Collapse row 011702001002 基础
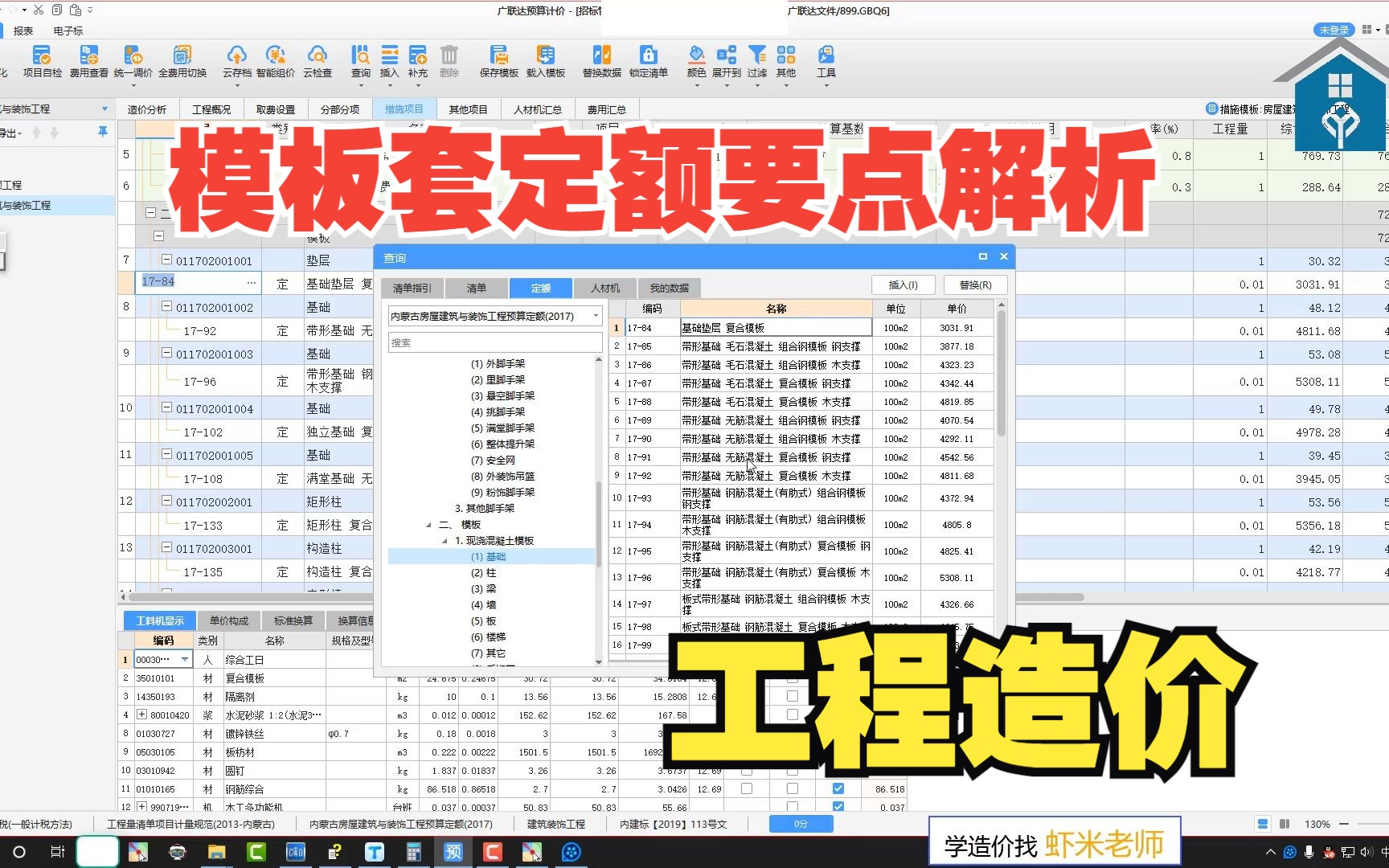The height and width of the screenshot is (868, 1389). tap(166, 306)
